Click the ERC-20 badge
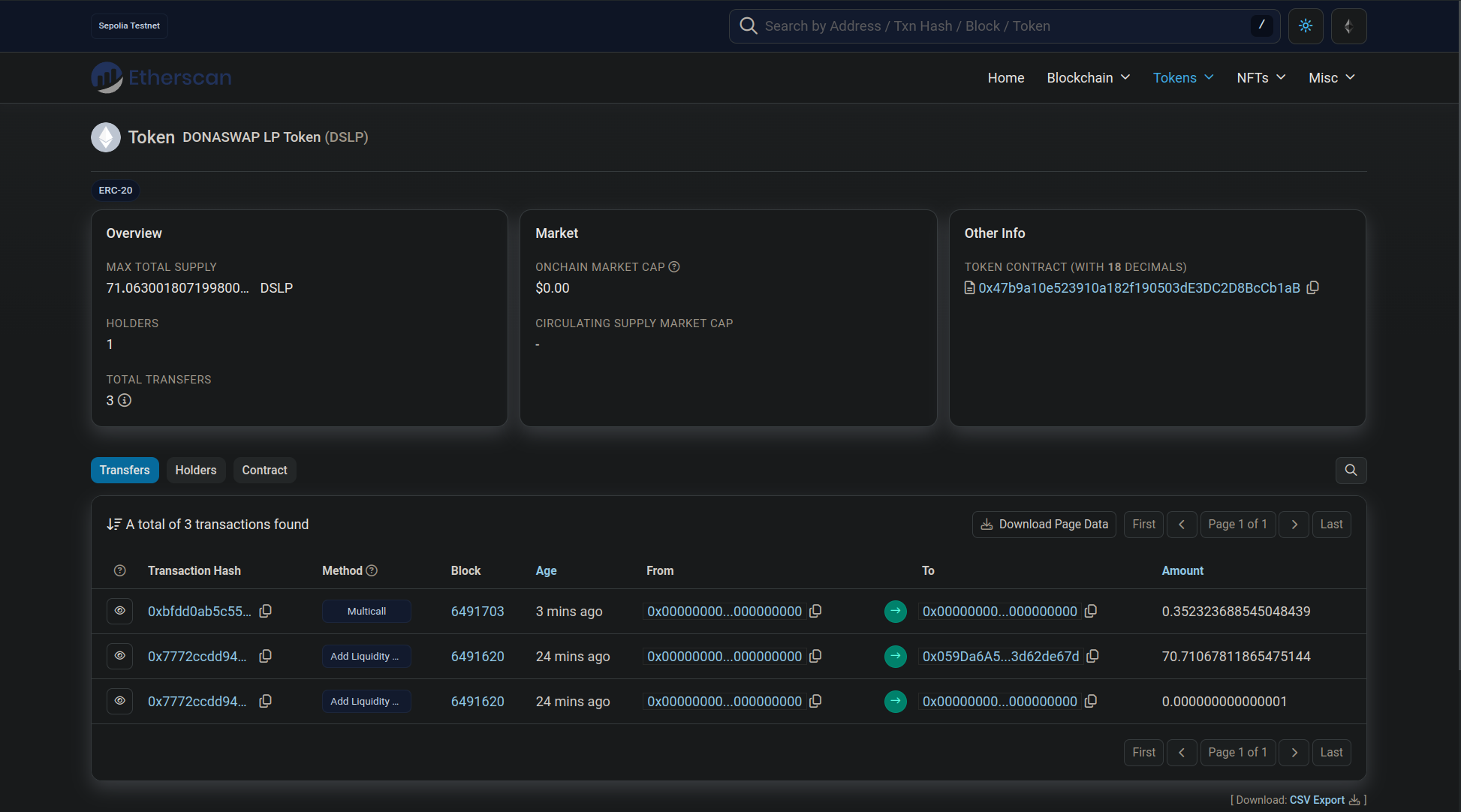Screen dimensions: 1461x812 pos(116,191)
